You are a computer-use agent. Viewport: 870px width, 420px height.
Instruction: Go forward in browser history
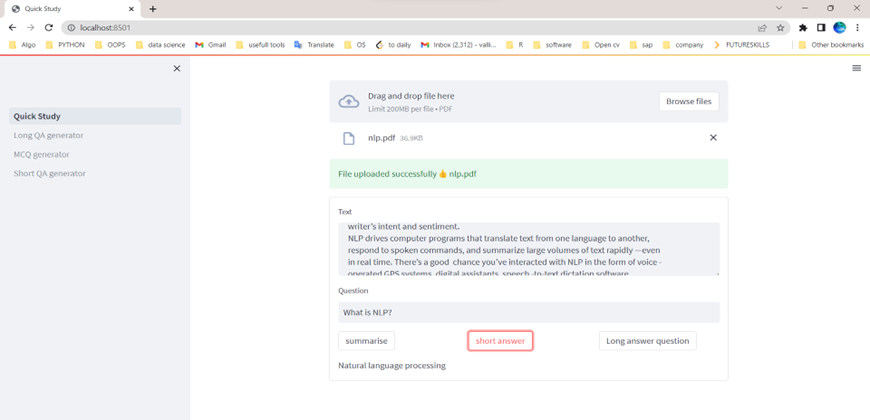tap(31, 27)
